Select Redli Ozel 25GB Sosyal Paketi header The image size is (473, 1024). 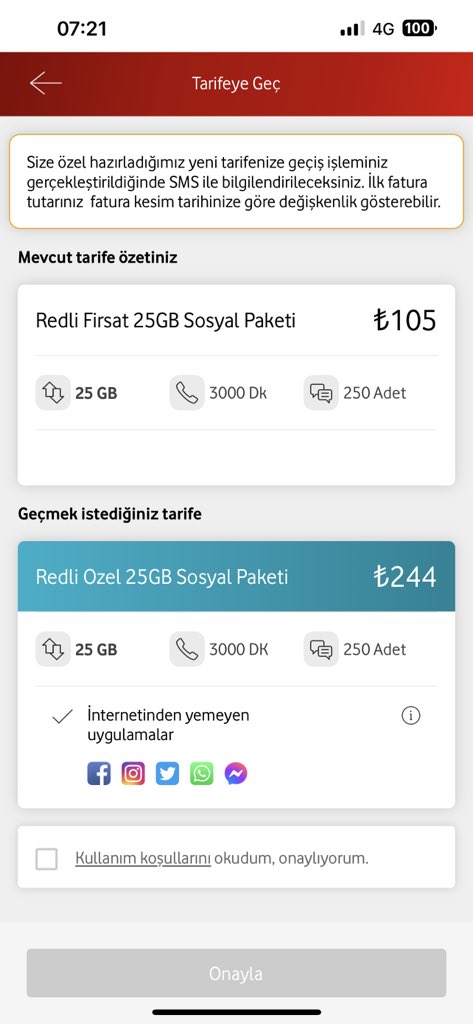click(236, 576)
